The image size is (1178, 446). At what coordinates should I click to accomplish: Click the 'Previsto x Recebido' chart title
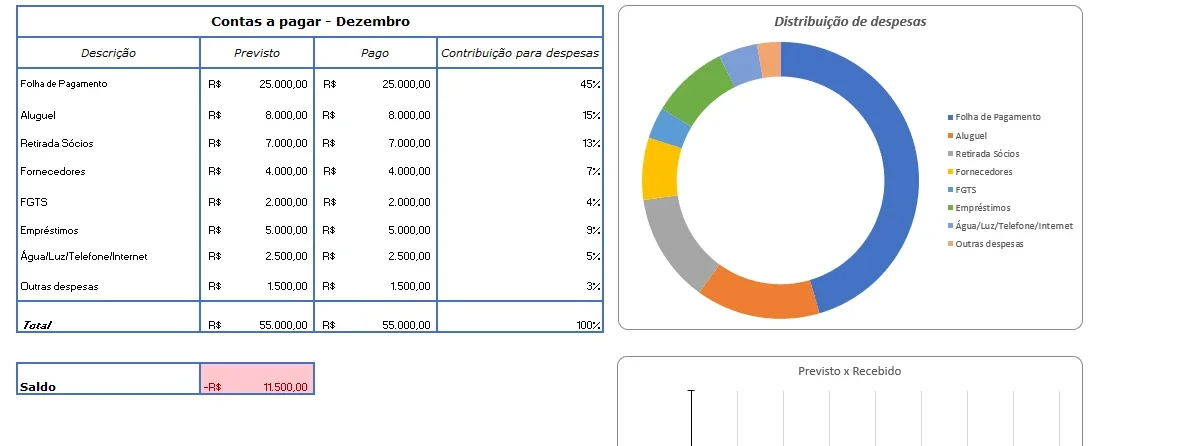[849, 371]
